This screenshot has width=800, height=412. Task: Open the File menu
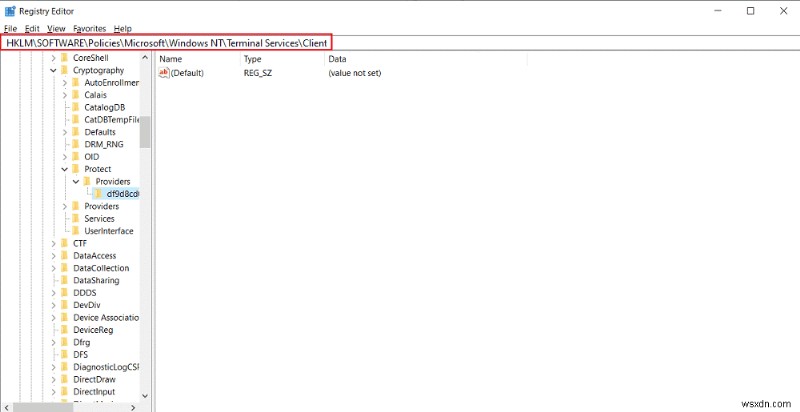click(x=10, y=29)
